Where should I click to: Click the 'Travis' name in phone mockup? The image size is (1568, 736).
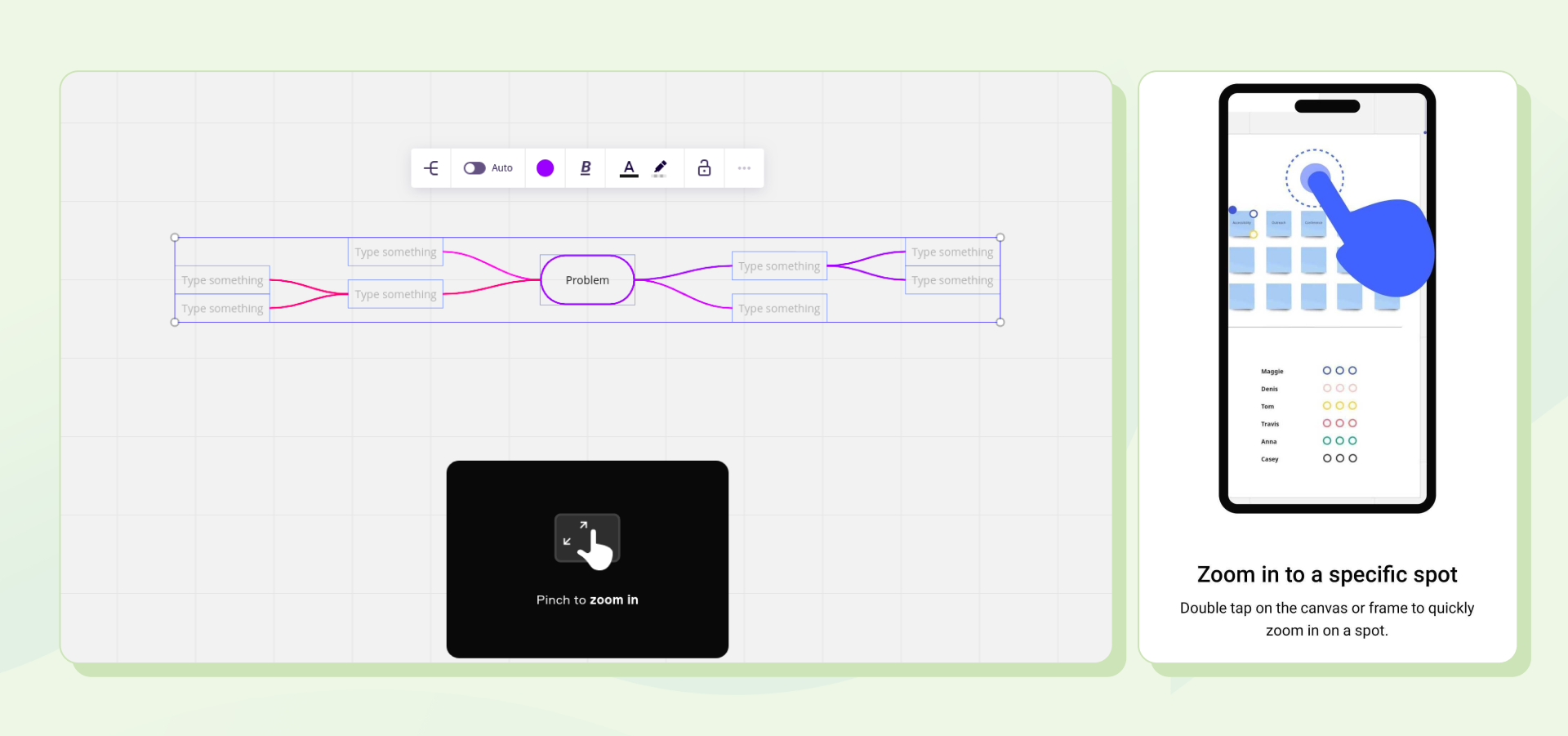click(1270, 424)
